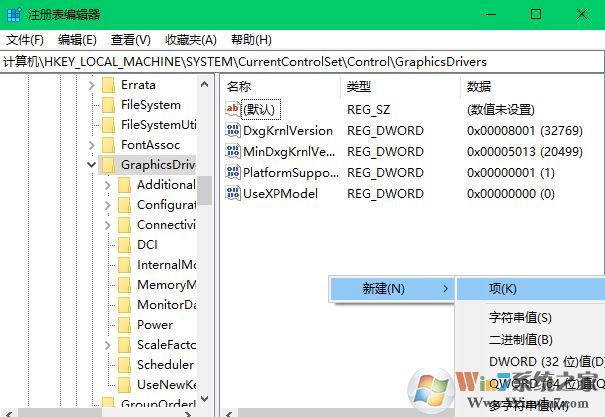Expand the FontAssoc key
605x417 pixels.
click(91, 145)
